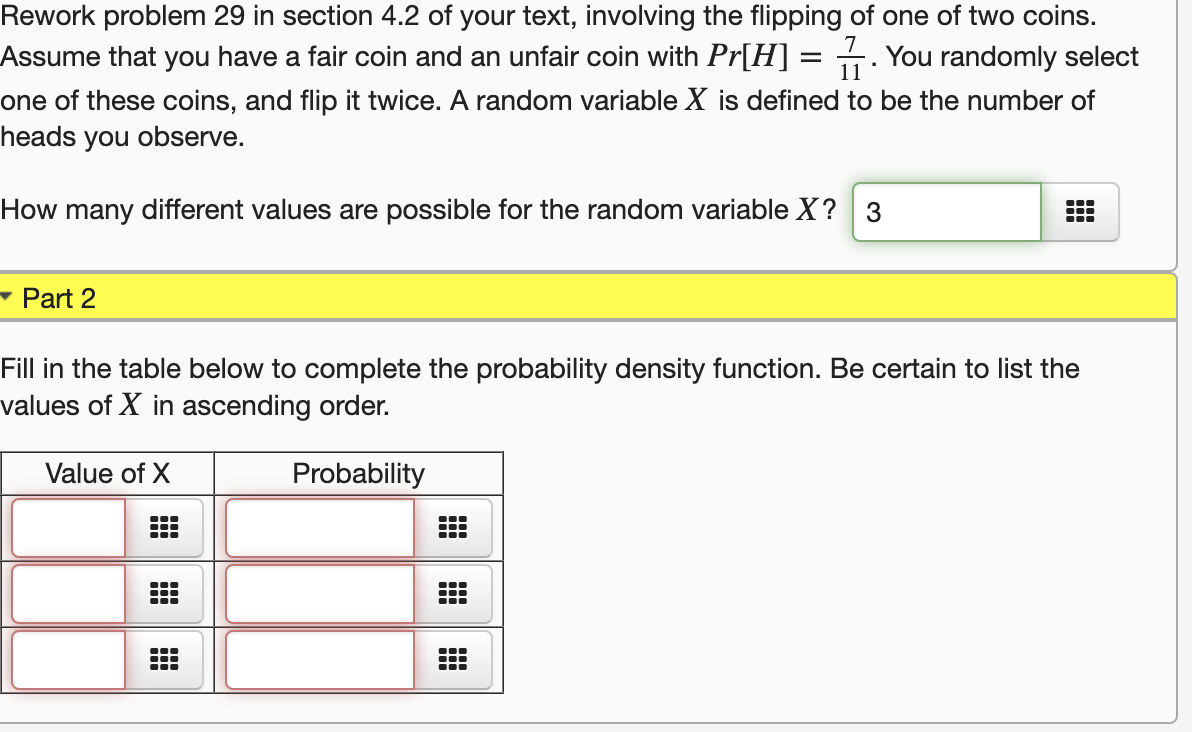Screen dimensions: 1192x732
Task: Click the Probability column header
Action: [x=357, y=473]
